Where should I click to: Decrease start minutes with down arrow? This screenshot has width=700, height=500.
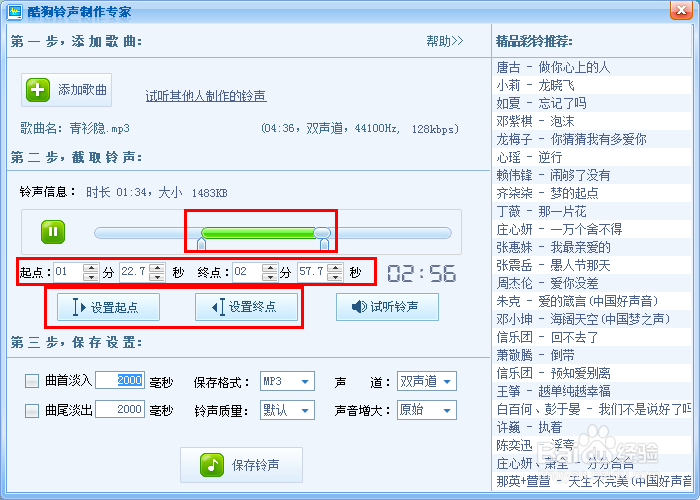91,277
